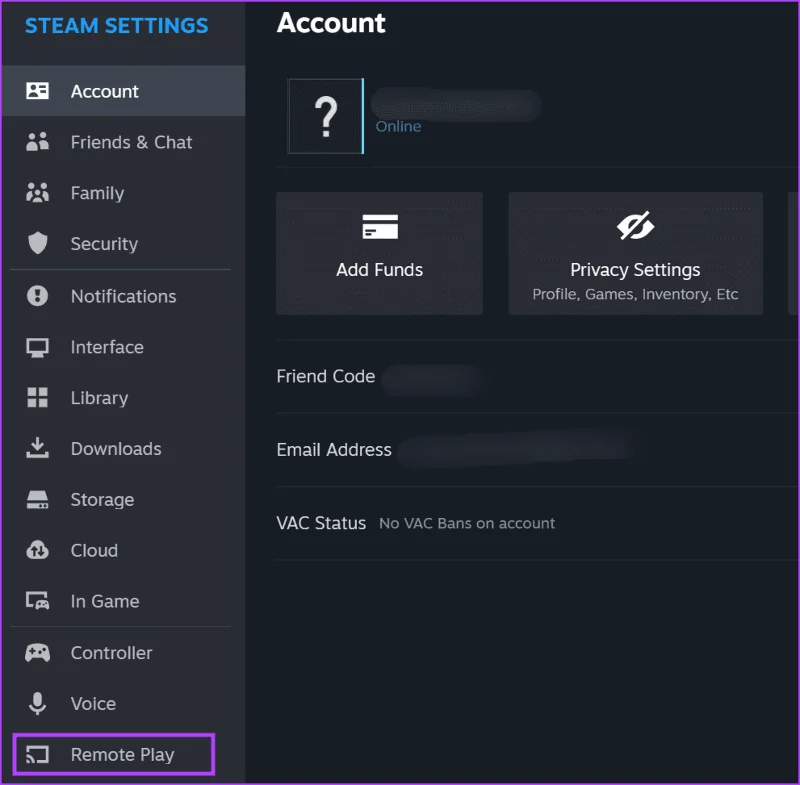
Task: Go to Family settings
Action: coord(123,193)
